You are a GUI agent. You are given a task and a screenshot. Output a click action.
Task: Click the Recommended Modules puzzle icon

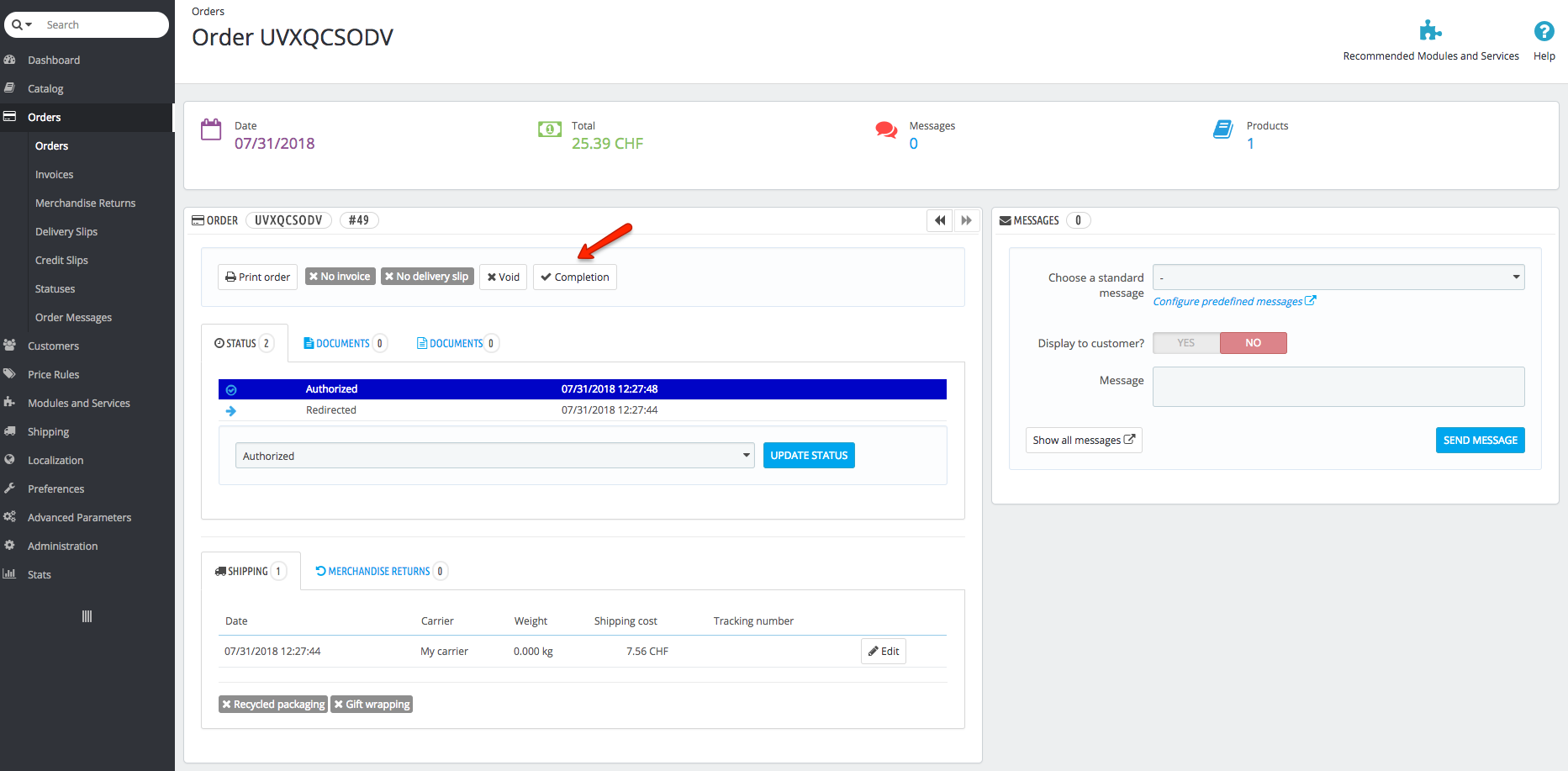(x=1430, y=31)
